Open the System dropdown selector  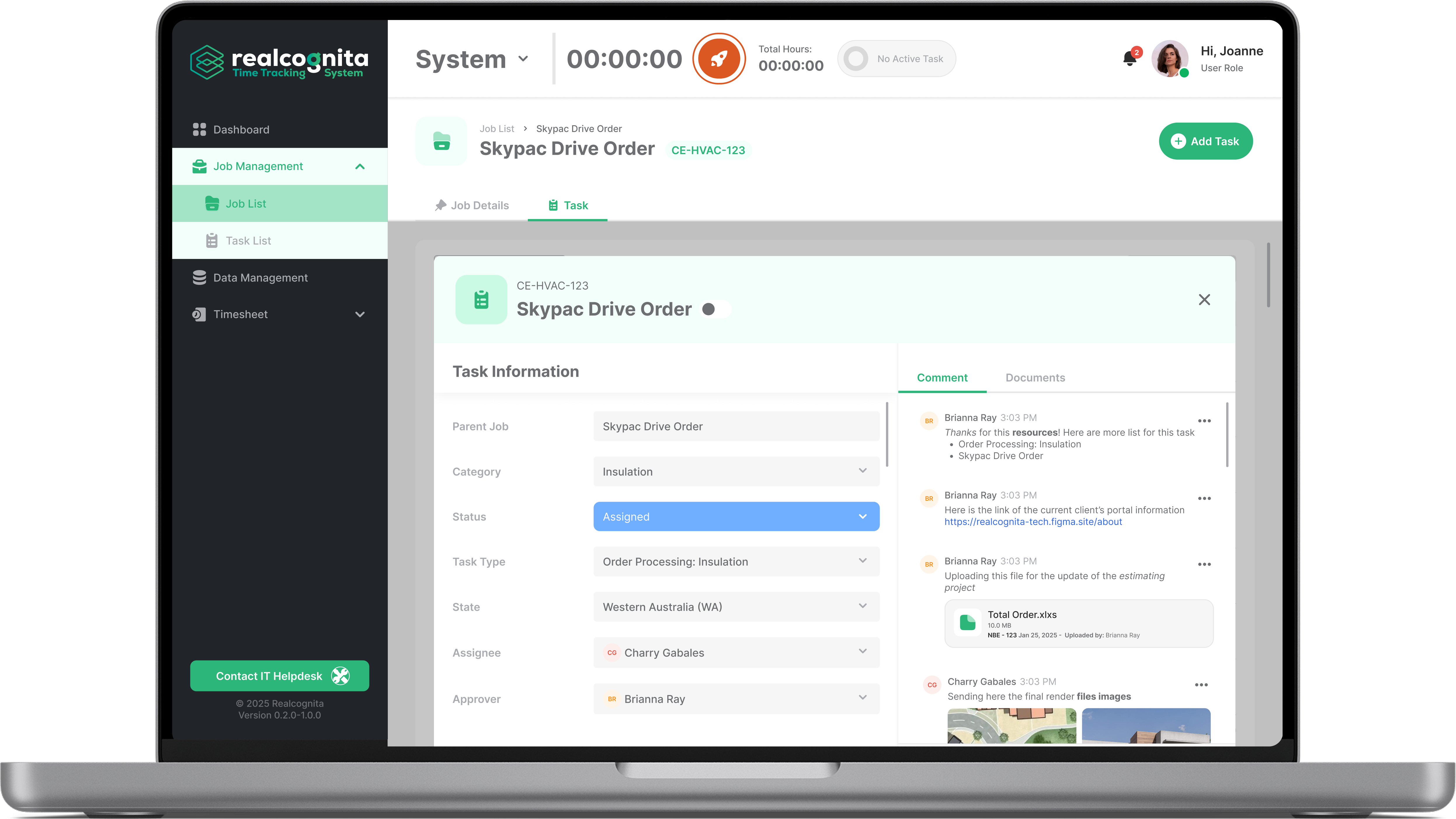click(x=472, y=59)
